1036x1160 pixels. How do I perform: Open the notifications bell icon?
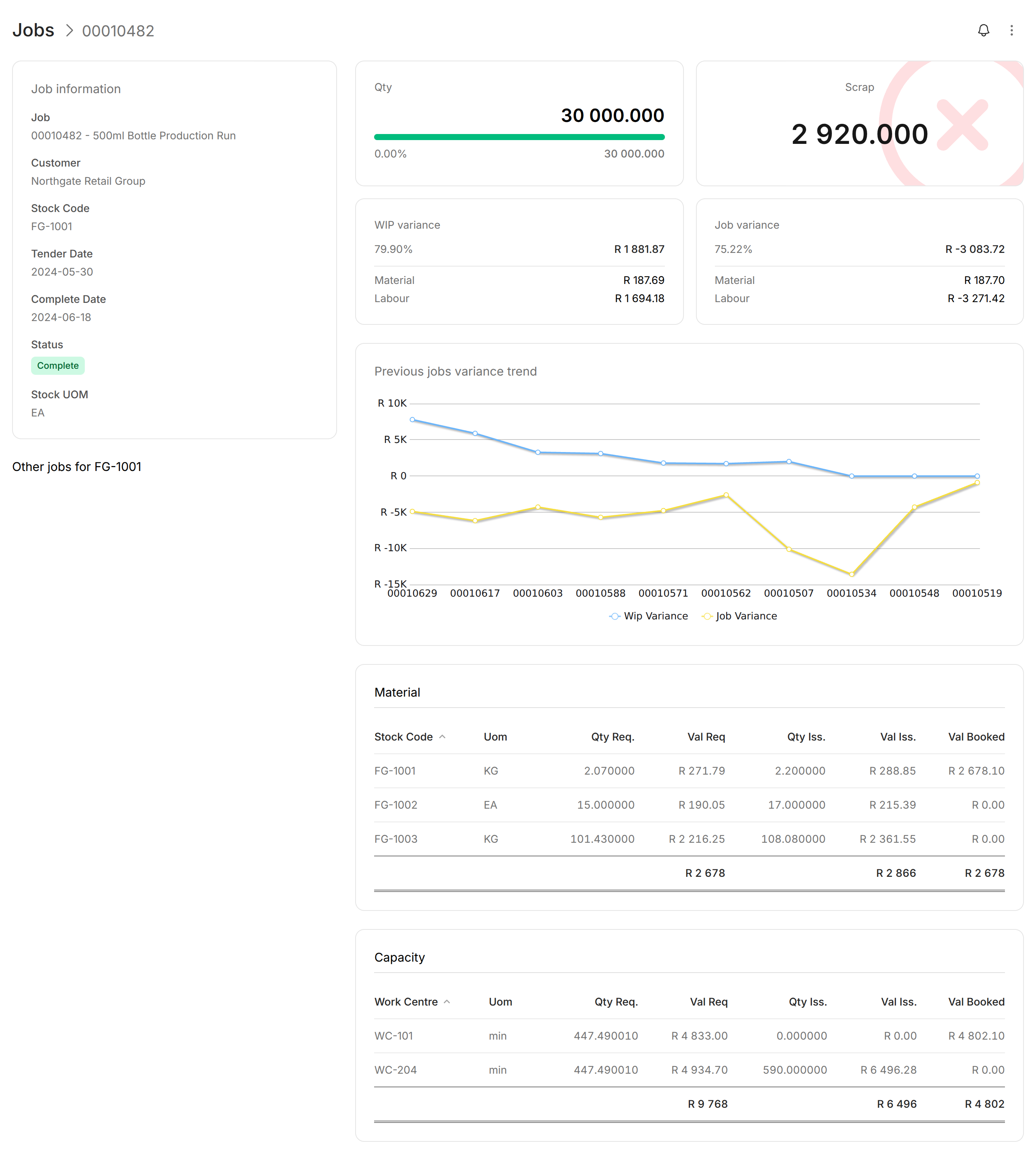tap(983, 30)
